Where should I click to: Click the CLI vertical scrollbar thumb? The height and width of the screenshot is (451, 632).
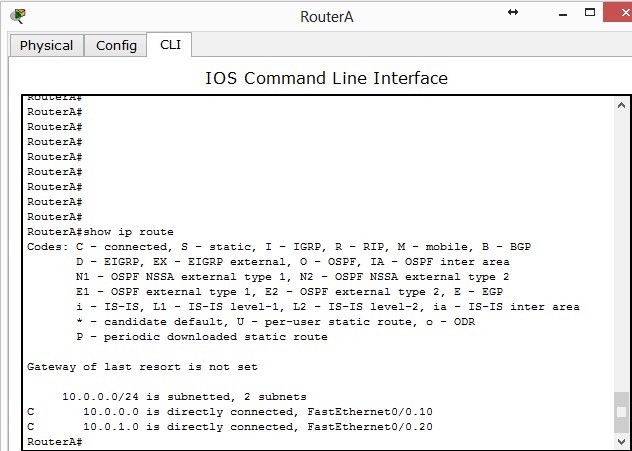621,412
